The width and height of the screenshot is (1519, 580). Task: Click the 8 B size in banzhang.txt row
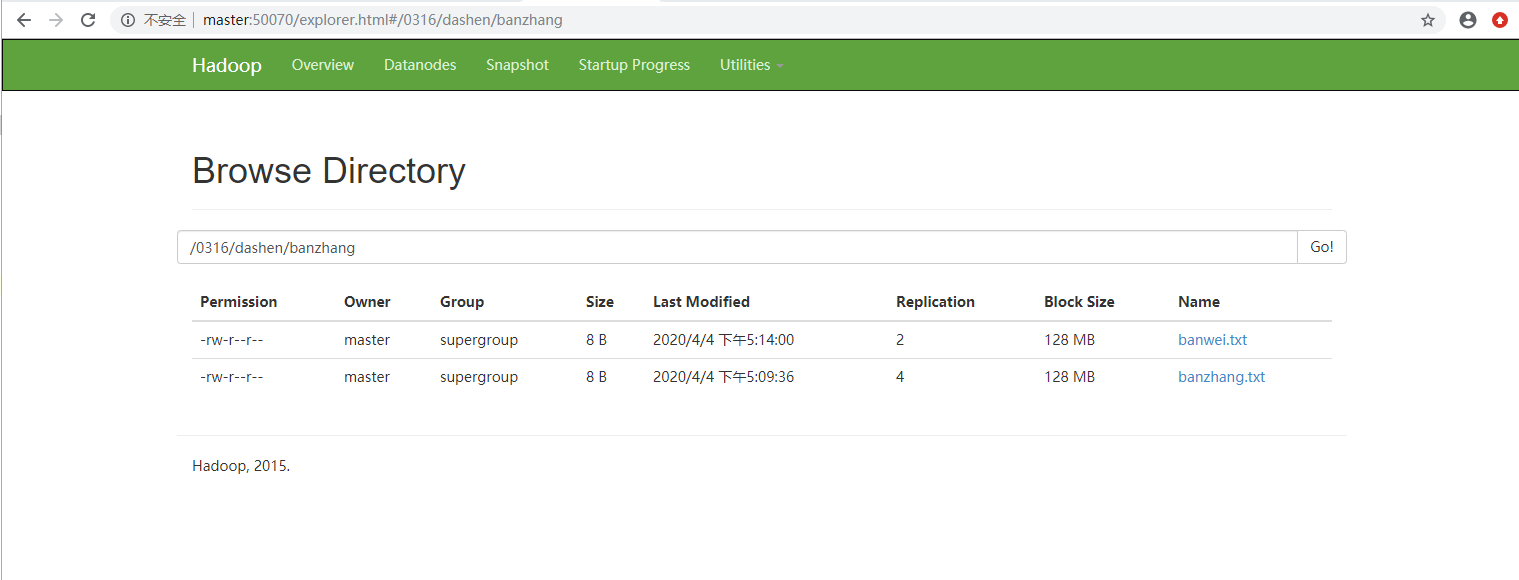(596, 377)
